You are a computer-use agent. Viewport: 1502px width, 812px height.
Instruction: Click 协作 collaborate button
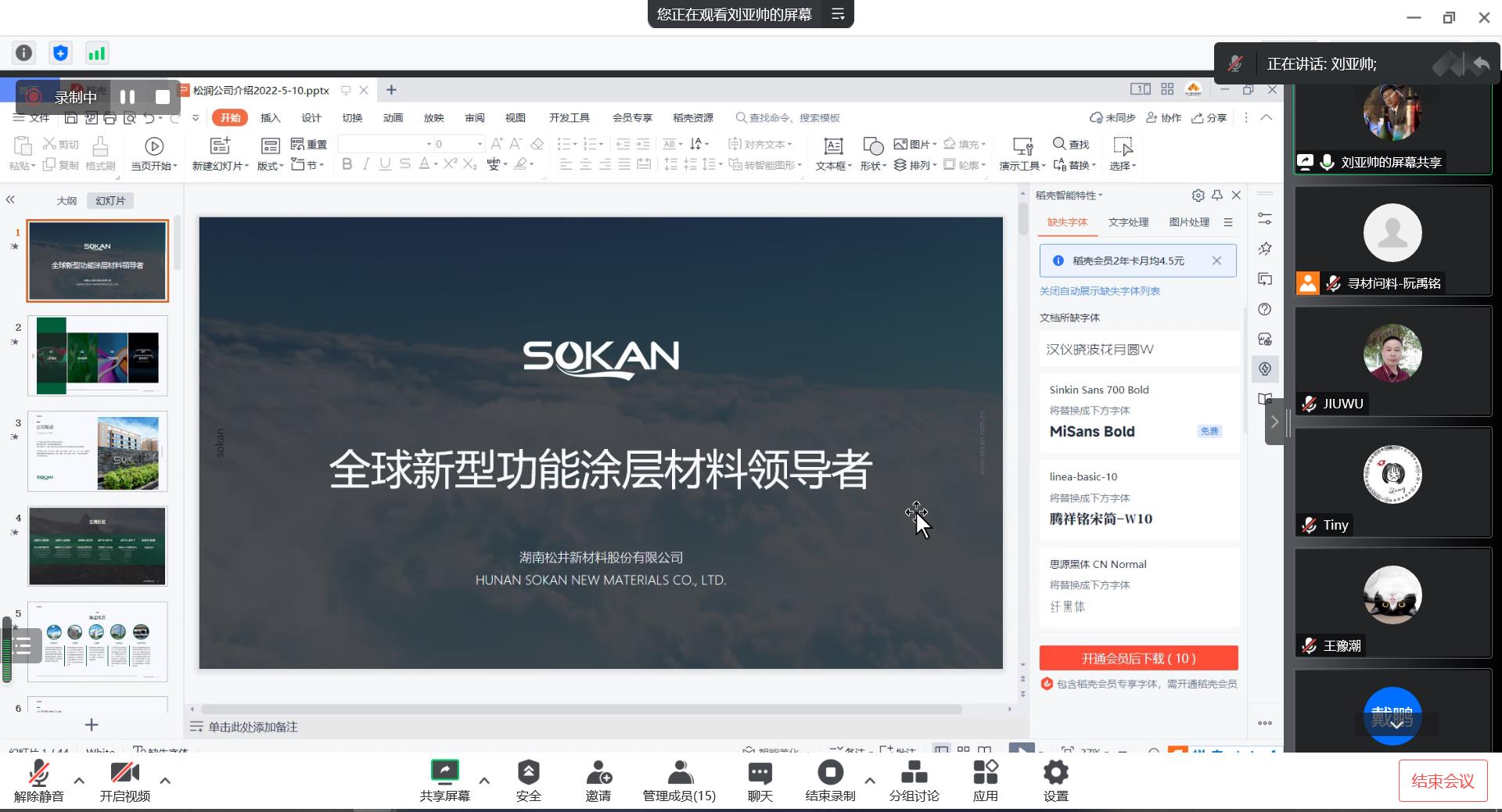coord(1163,117)
